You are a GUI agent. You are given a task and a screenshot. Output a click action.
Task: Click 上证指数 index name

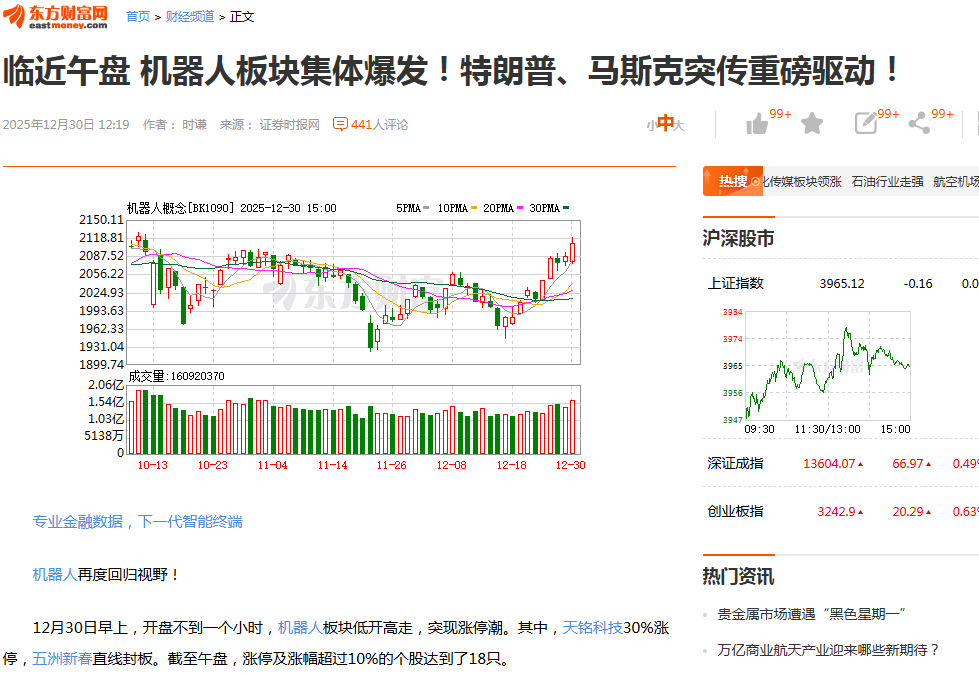pos(735,283)
